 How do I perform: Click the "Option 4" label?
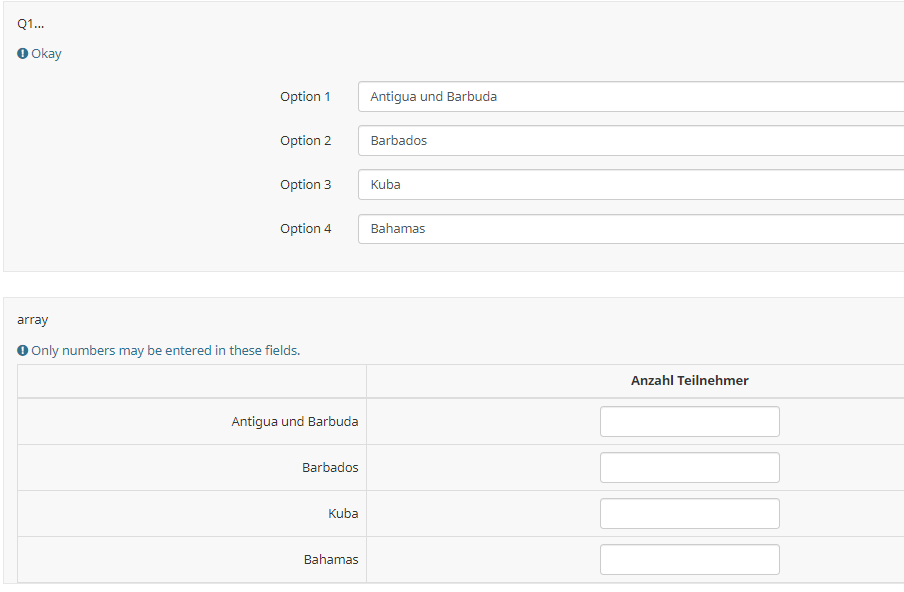(305, 229)
